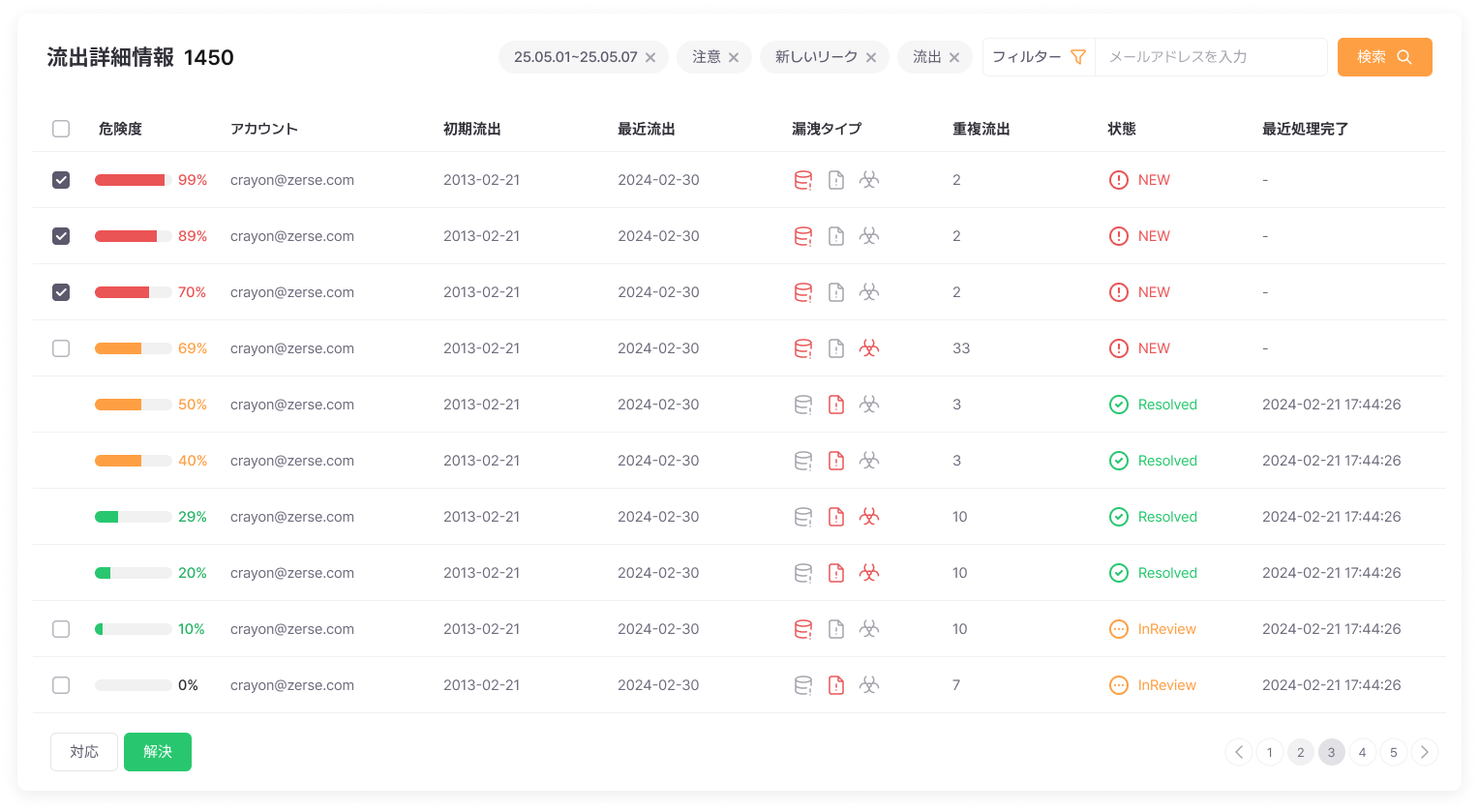This screenshot has width=1479, height=812.
Task: Go to page 4 in the pagination
Action: [x=1362, y=752]
